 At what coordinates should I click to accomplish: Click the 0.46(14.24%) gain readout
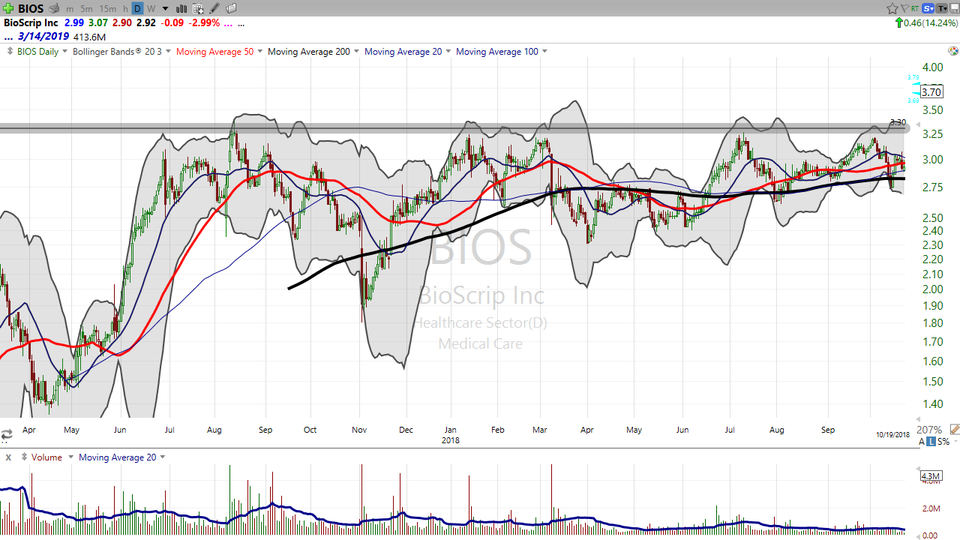[931, 23]
